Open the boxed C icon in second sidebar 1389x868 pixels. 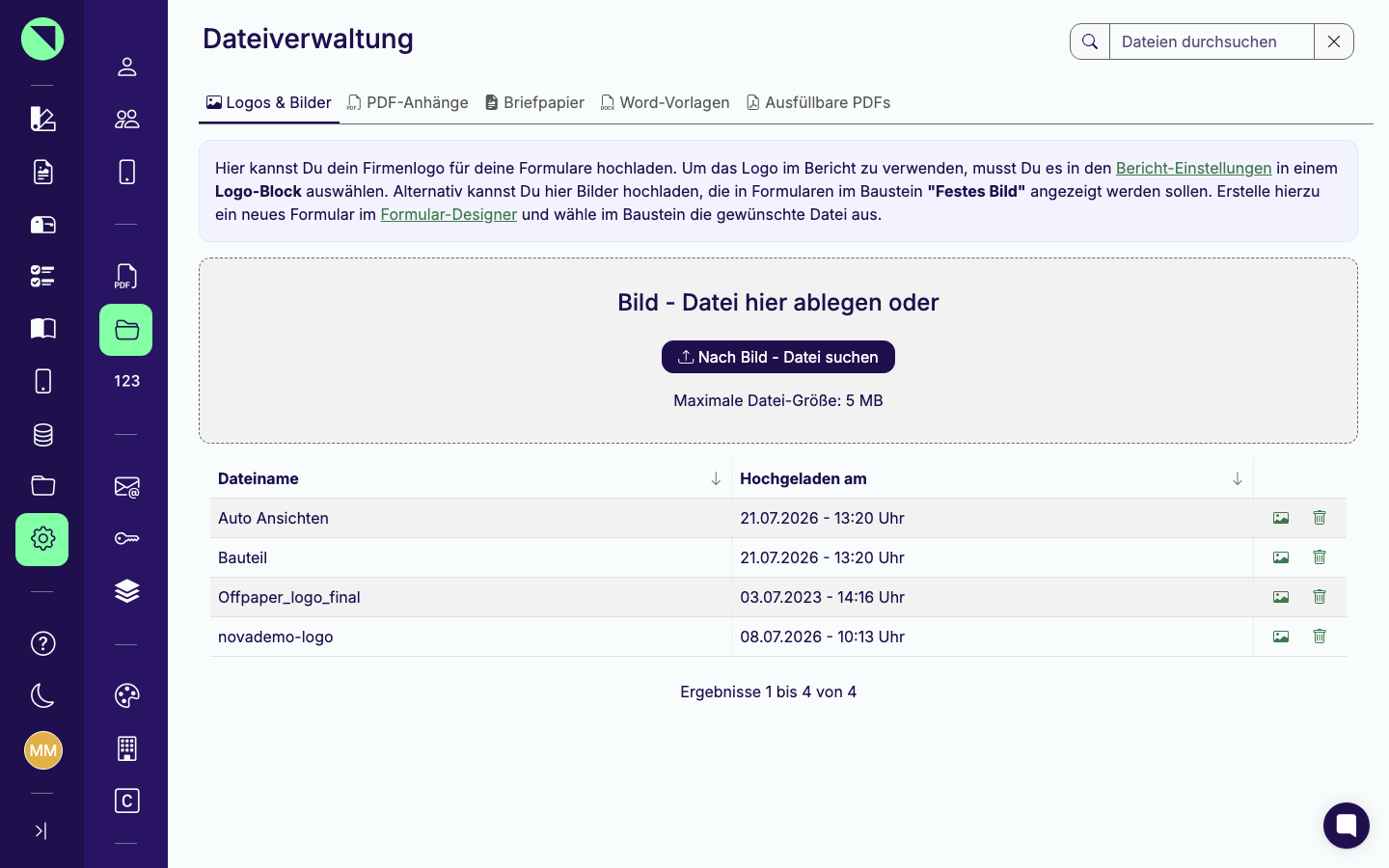click(126, 800)
